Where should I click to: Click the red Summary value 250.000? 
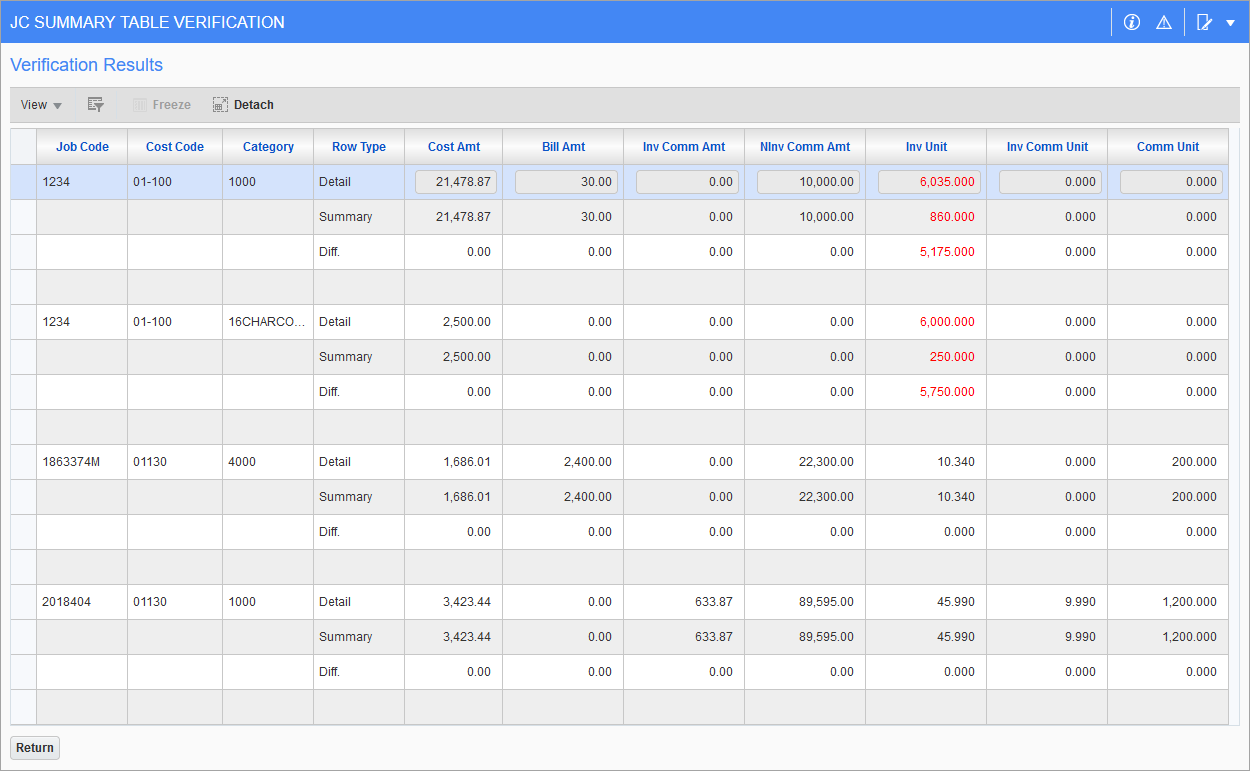(951, 357)
